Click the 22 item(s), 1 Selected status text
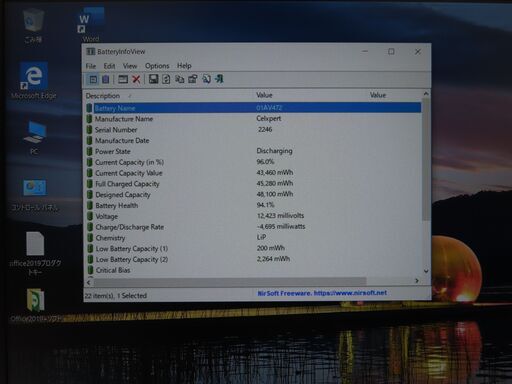 click(115, 296)
